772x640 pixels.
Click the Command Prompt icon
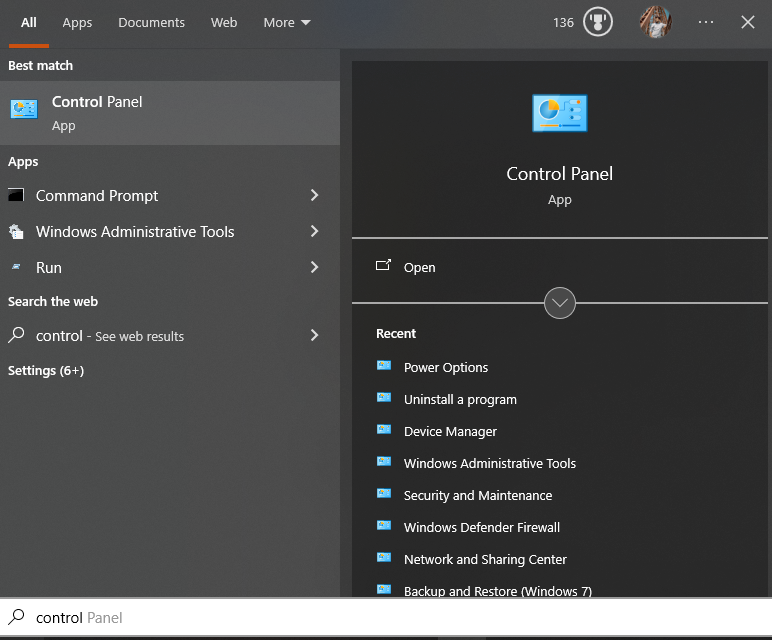16,195
